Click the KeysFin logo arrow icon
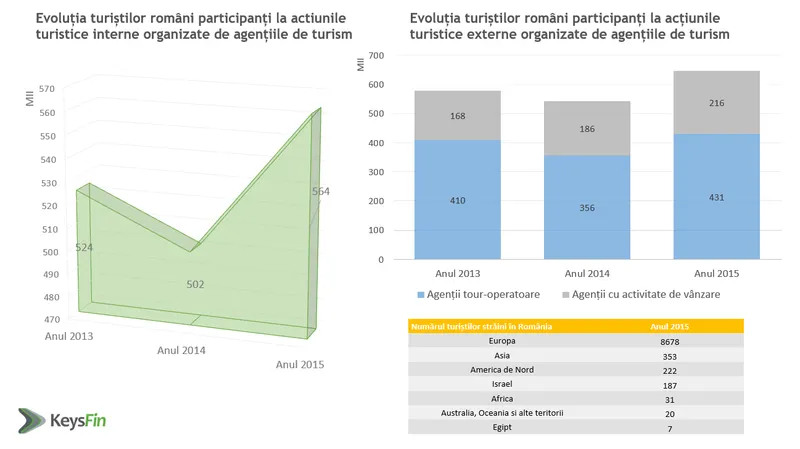Screen dimensions: 800x449 (x=32, y=420)
